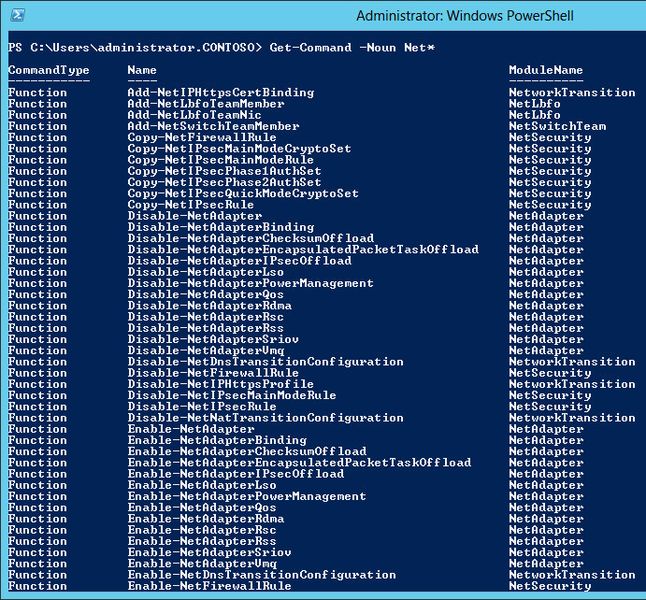
Task: Select Enable-NetAdapterBinding text
Action: pyautogui.click(x=217, y=440)
